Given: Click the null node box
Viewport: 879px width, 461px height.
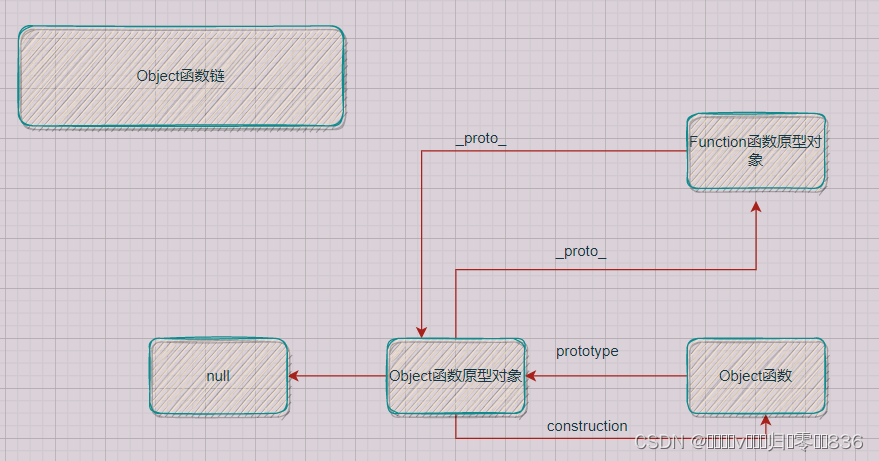Looking at the screenshot, I should coord(219,376).
